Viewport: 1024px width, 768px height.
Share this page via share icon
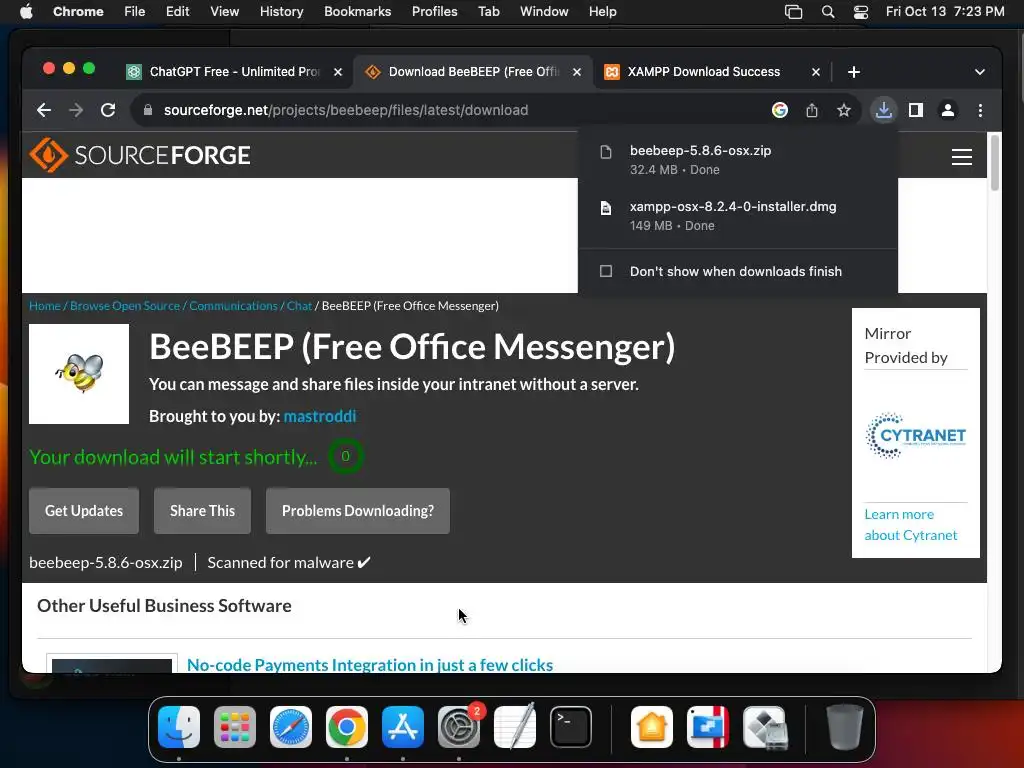(812, 110)
